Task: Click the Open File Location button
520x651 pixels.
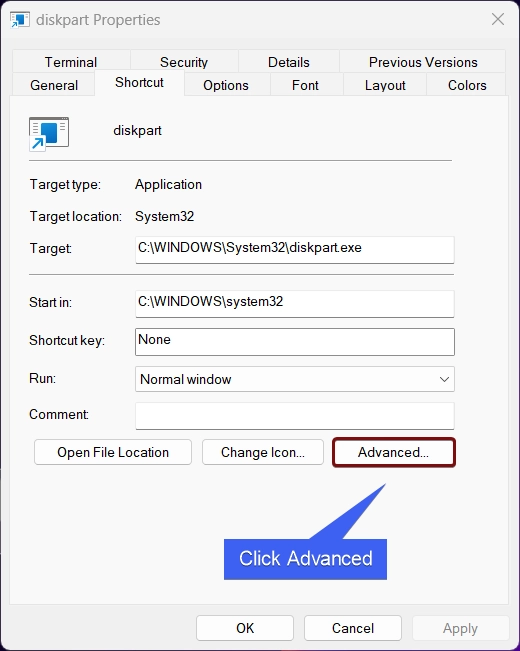Action: coord(113,452)
